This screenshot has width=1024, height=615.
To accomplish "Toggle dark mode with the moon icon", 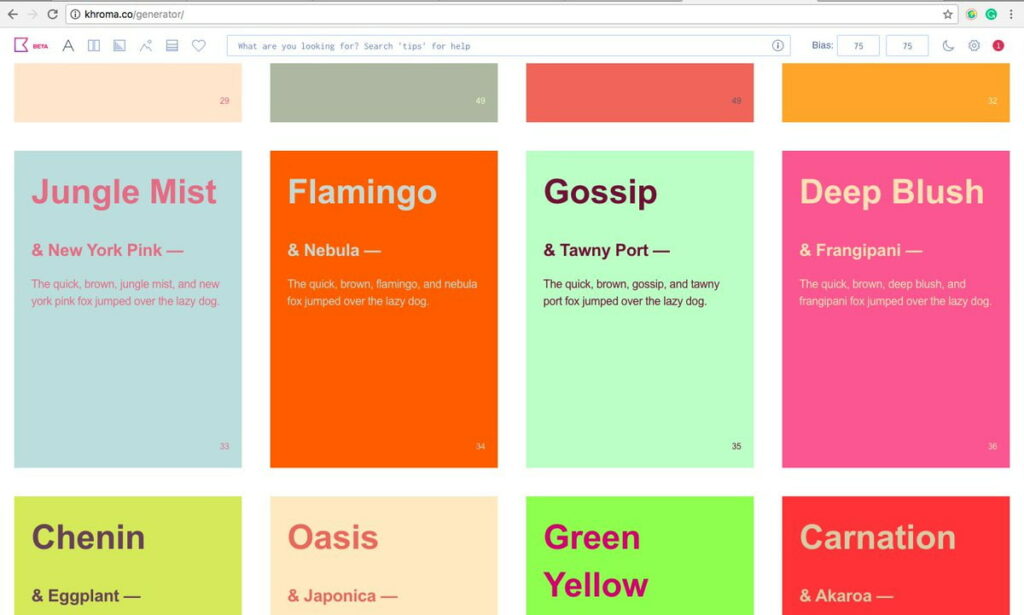I will click(x=948, y=45).
